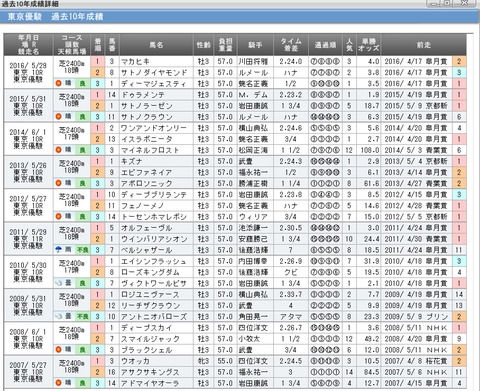The image size is (480, 391).
Task: Select horse name キズナ
Action: pos(132,161)
